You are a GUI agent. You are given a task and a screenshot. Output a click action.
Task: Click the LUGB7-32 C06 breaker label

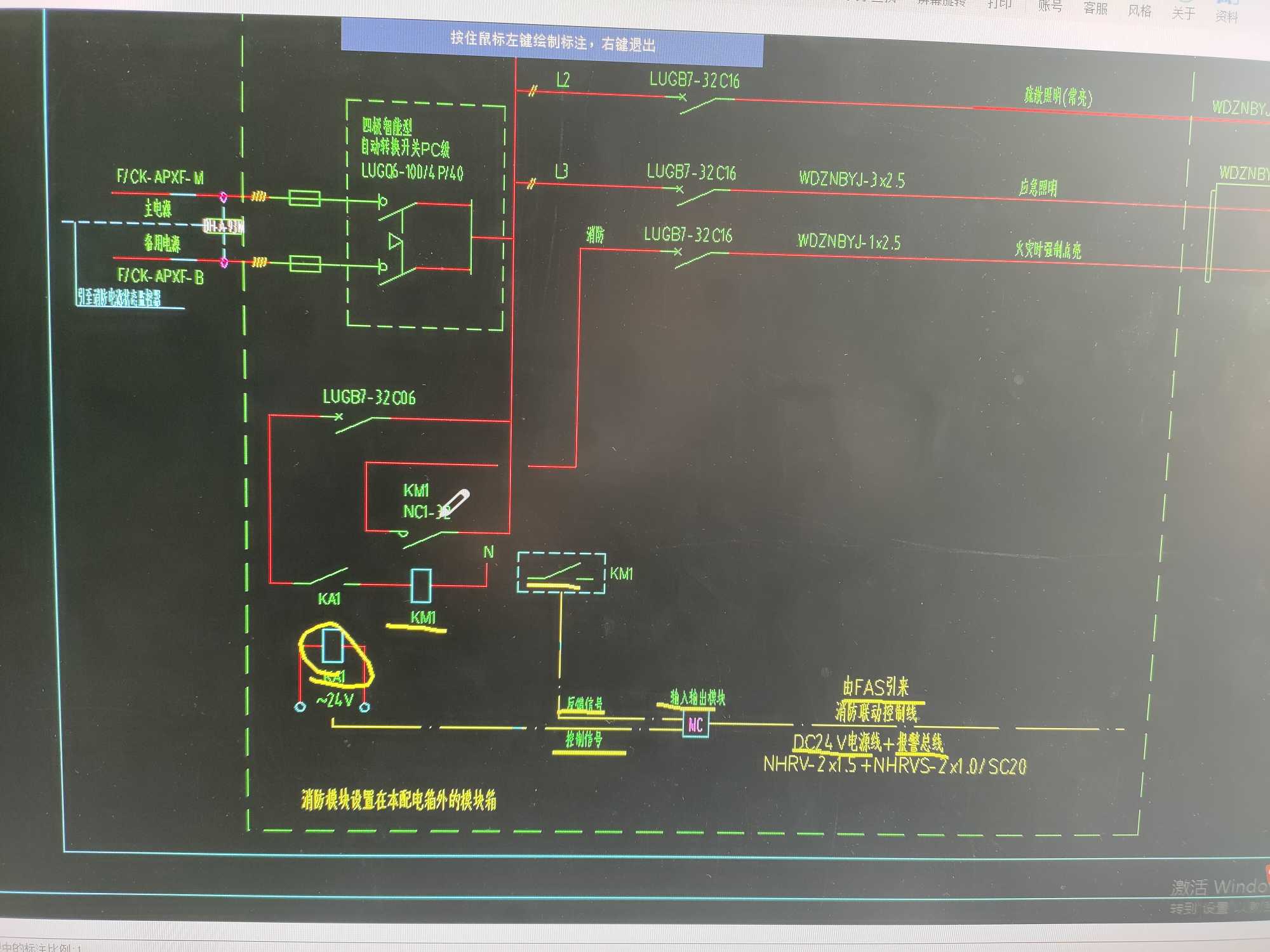369,397
